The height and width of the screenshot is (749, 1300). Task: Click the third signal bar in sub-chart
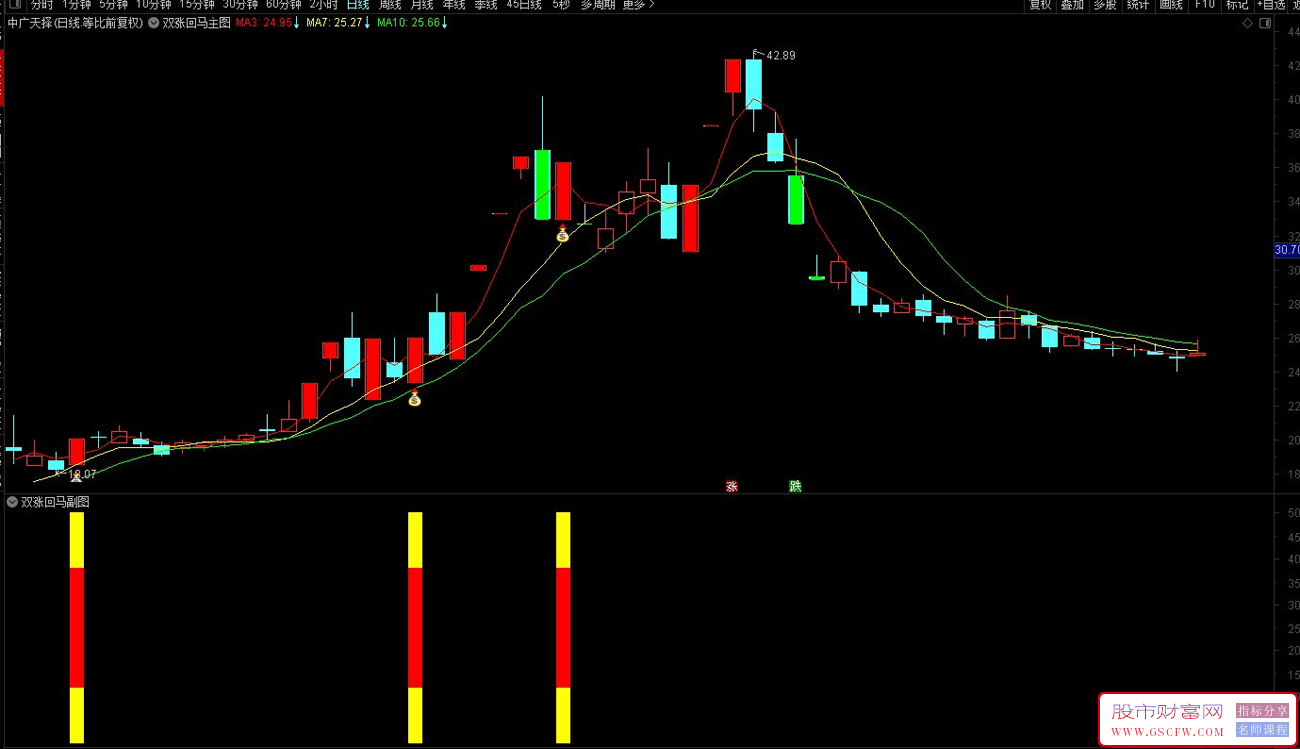(563, 628)
